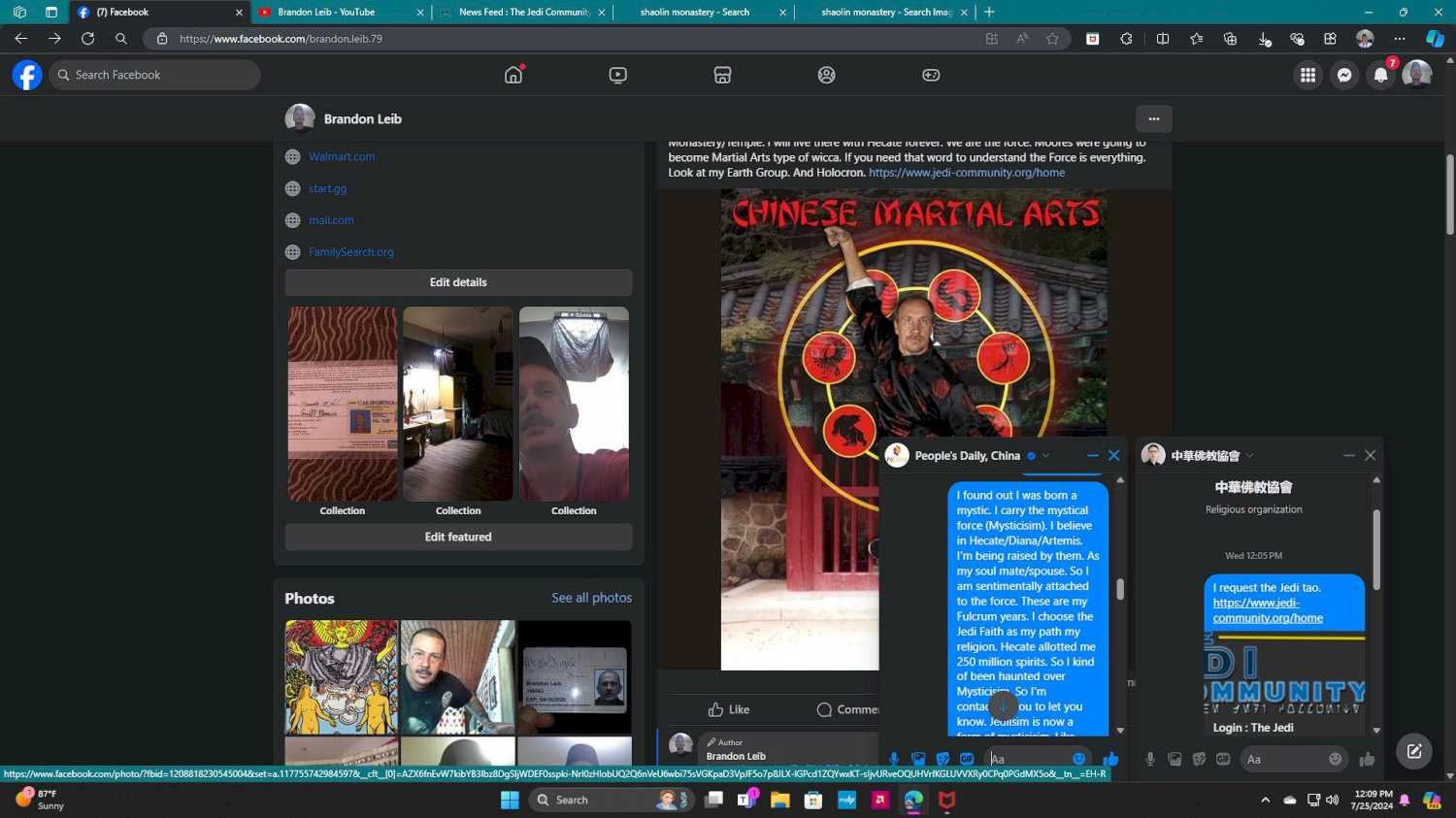Refresh the browser page
Image resolution: width=1456 pixels, height=818 pixels.
pyautogui.click(x=87, y=38)
